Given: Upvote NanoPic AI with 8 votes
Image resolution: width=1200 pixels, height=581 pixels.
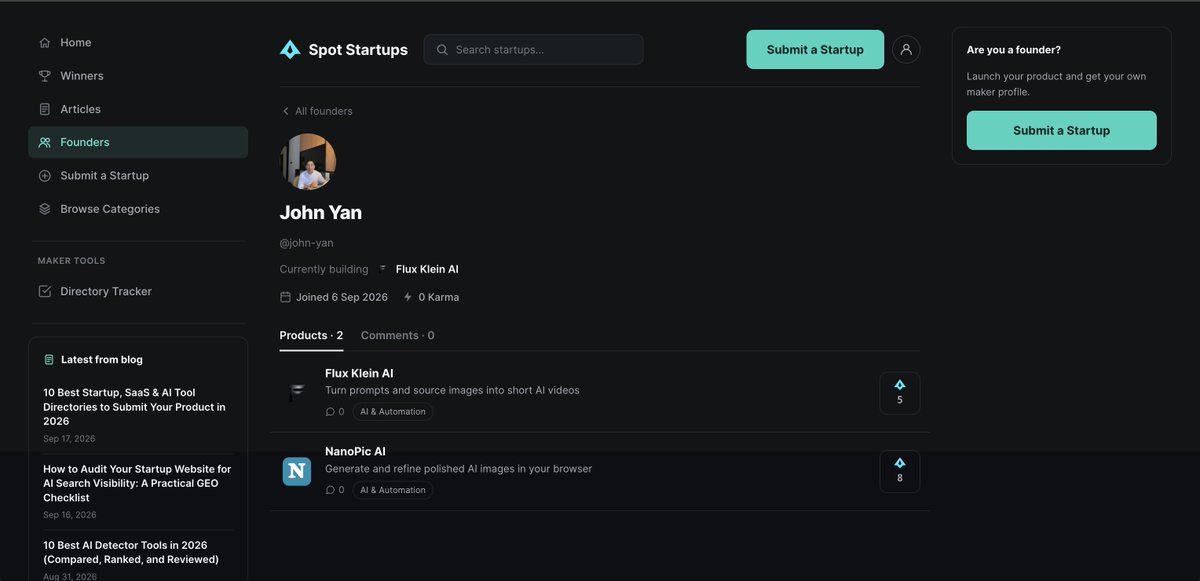Looking at the screenshot, I should (900, 471).
